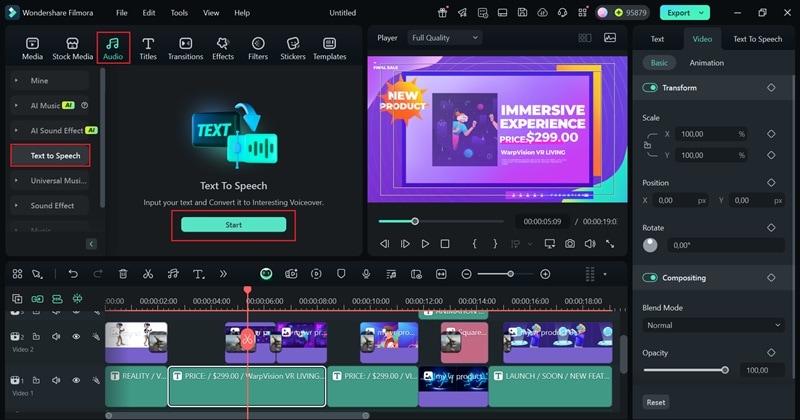Lock the Video 2 track
Screen dimensions: 800x420
click(36, 336)
